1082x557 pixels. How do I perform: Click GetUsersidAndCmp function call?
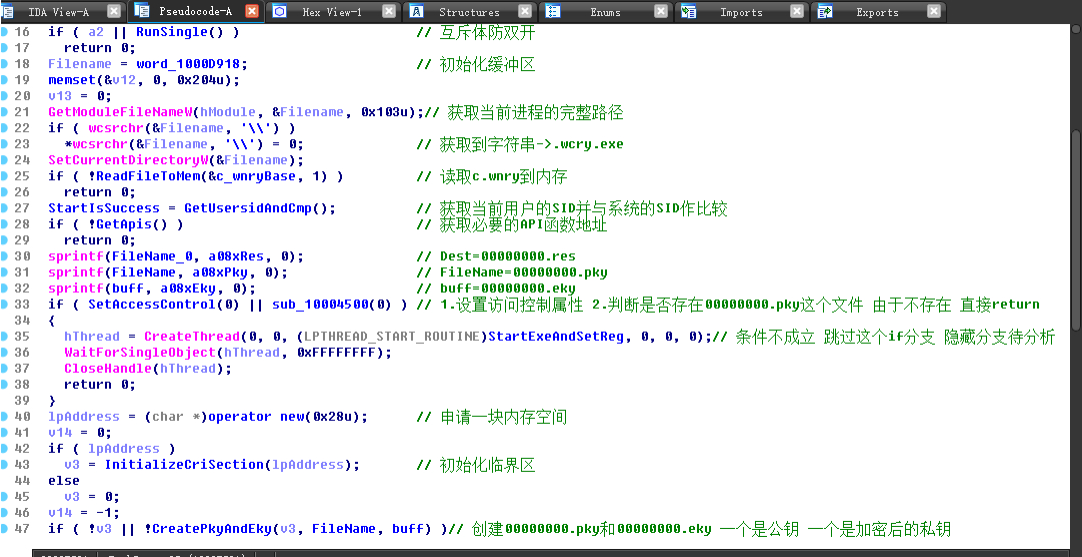249,208
